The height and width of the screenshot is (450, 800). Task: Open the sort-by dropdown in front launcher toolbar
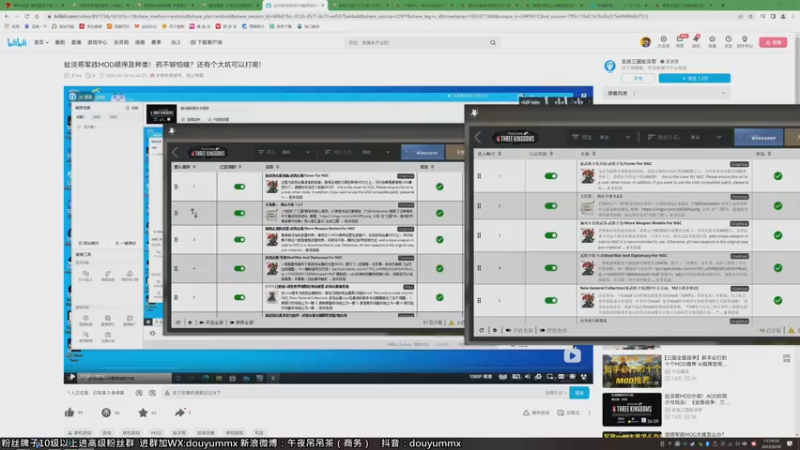684,137
